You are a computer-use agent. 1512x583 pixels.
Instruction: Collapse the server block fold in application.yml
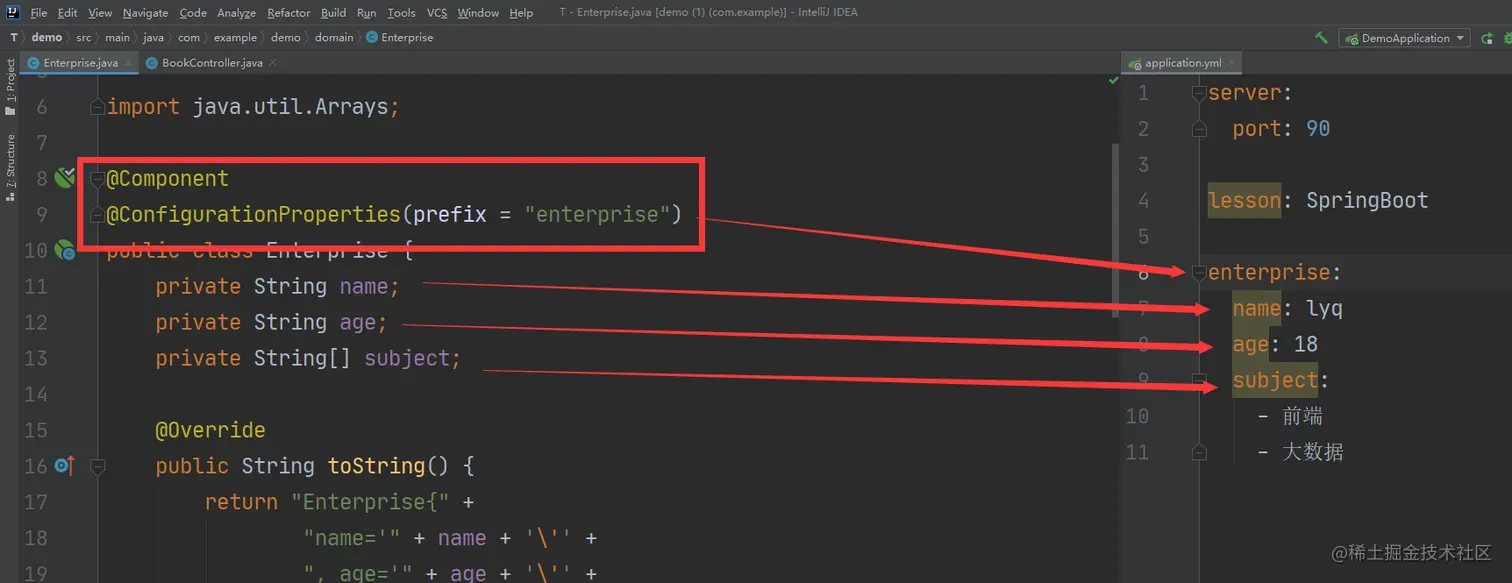[1199, 93]
